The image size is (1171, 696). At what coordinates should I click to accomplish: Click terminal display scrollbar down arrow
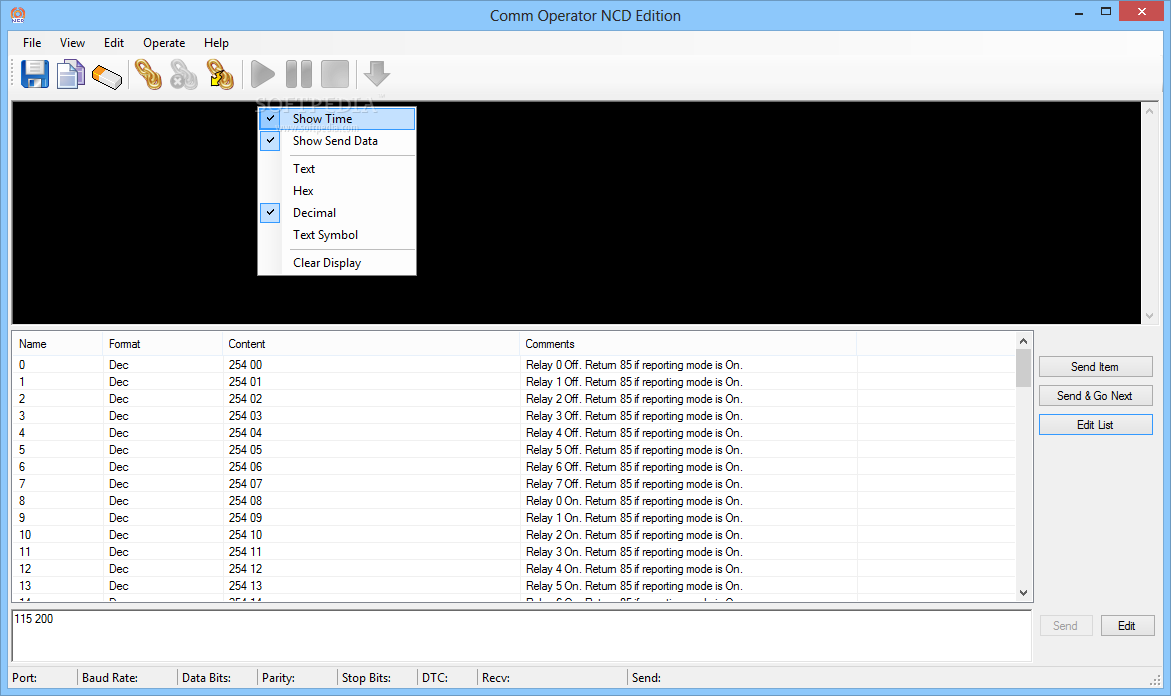[x=1149, y=316]
